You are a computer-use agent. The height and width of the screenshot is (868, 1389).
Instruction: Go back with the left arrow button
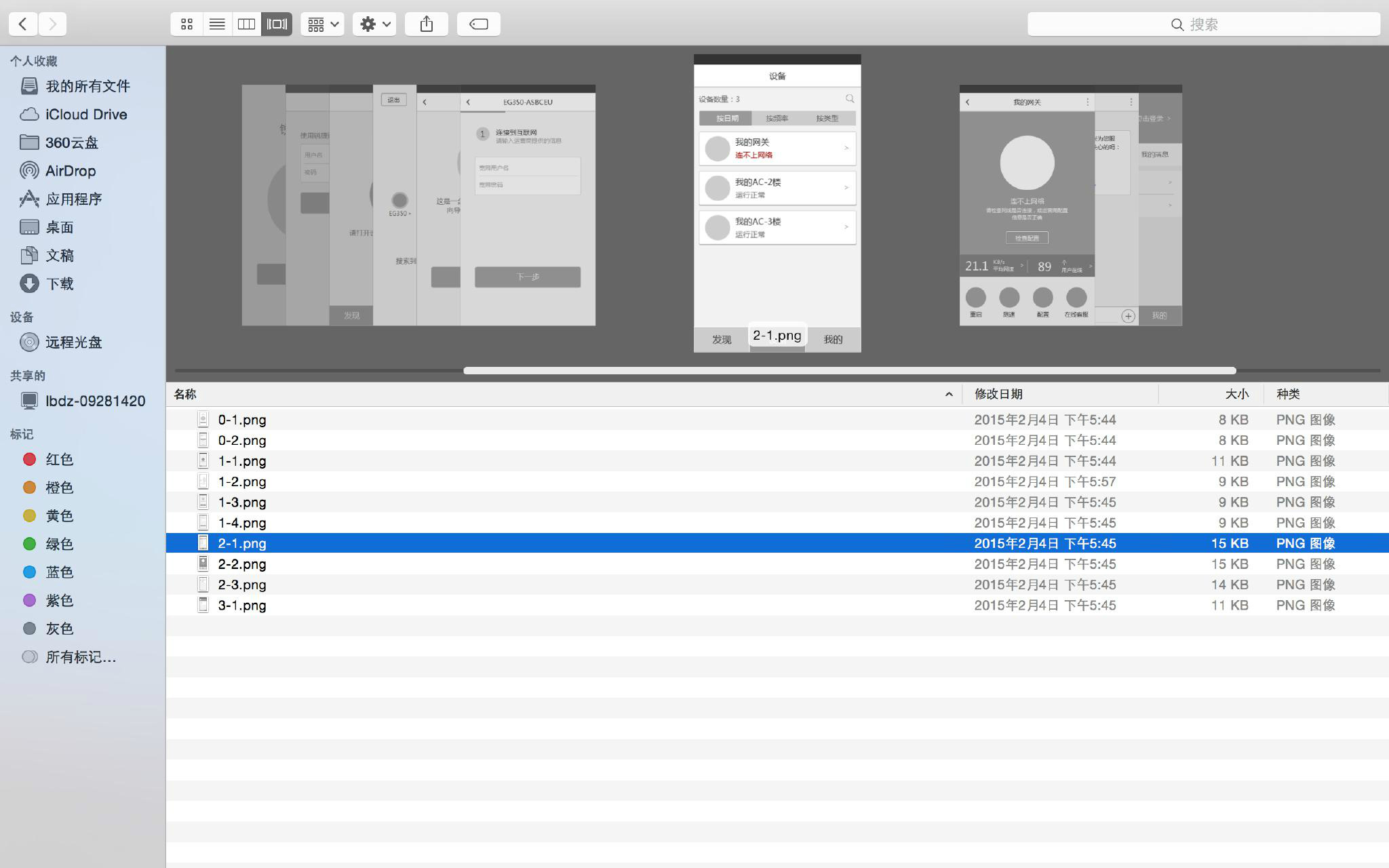click(x=23, y=24)
